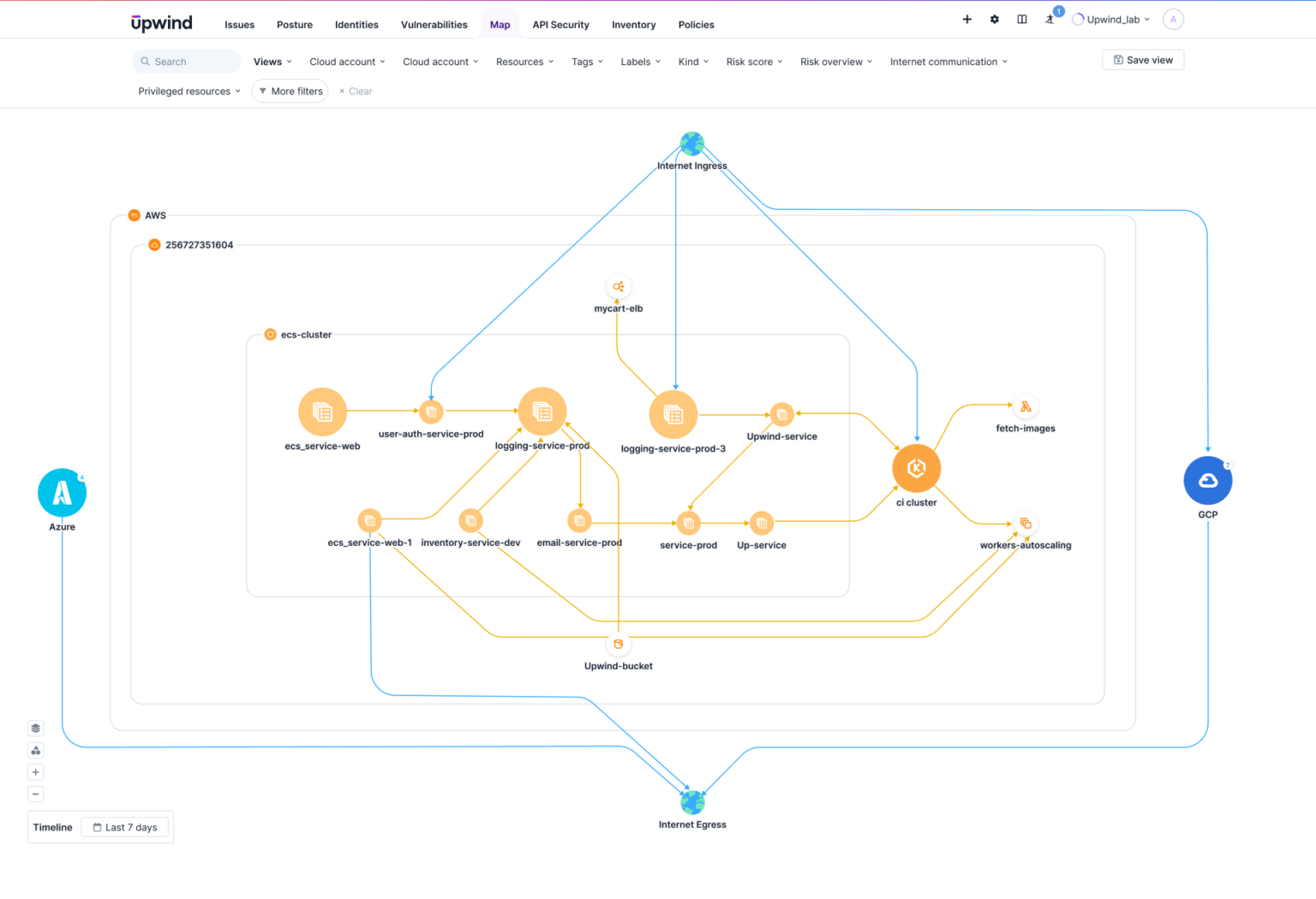The width and height of the screenshot is (1316, 899).
Task: Open the Cloud account filter dropdown
Action: tap(346, 61)
